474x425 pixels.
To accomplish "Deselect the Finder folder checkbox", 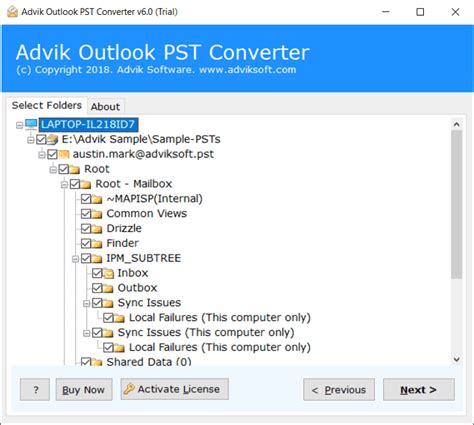I will click(86, 243).
